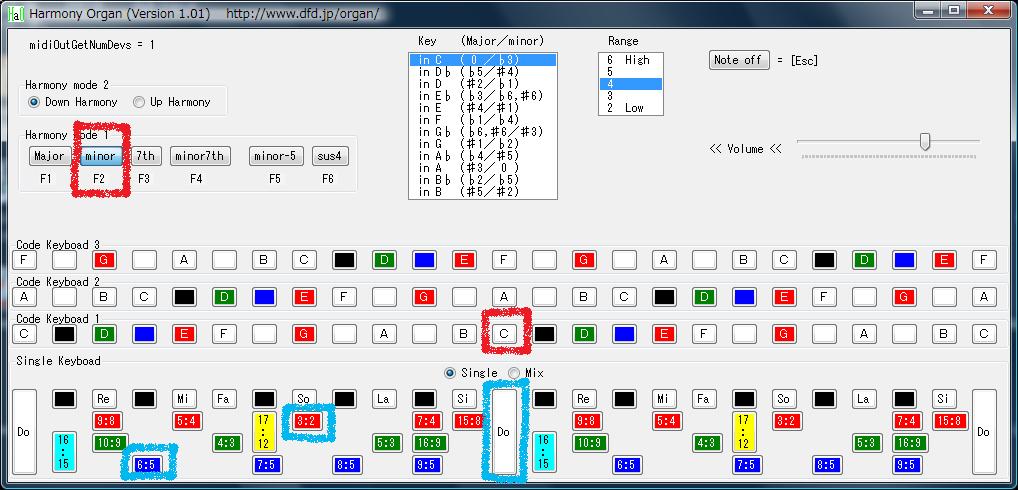Activate the 7th chord button
This screenshot has height=490, width=1018.
pyautogui.click(x=146, y=156)
